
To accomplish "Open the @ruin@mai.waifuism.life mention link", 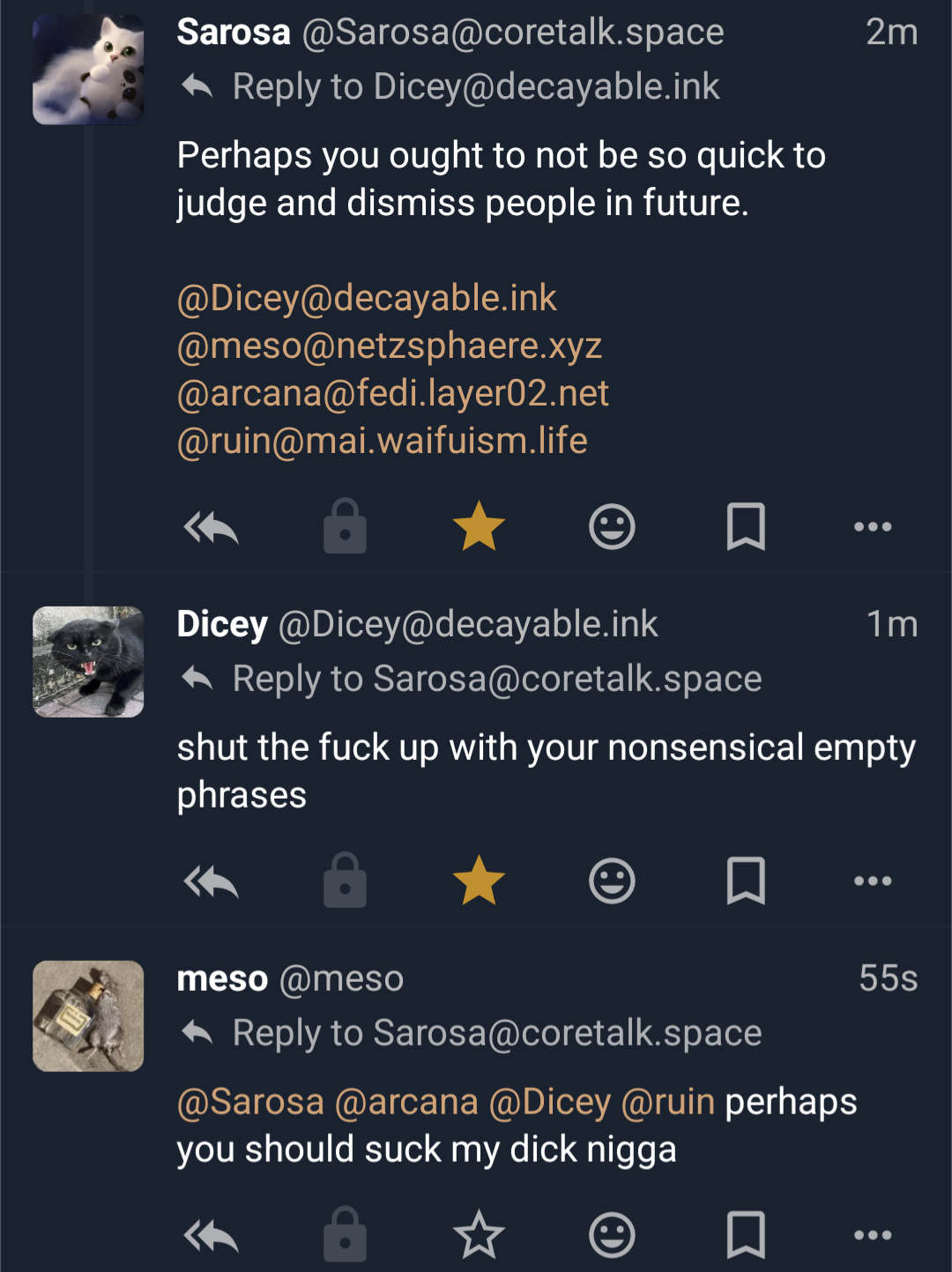I will 383,441.
